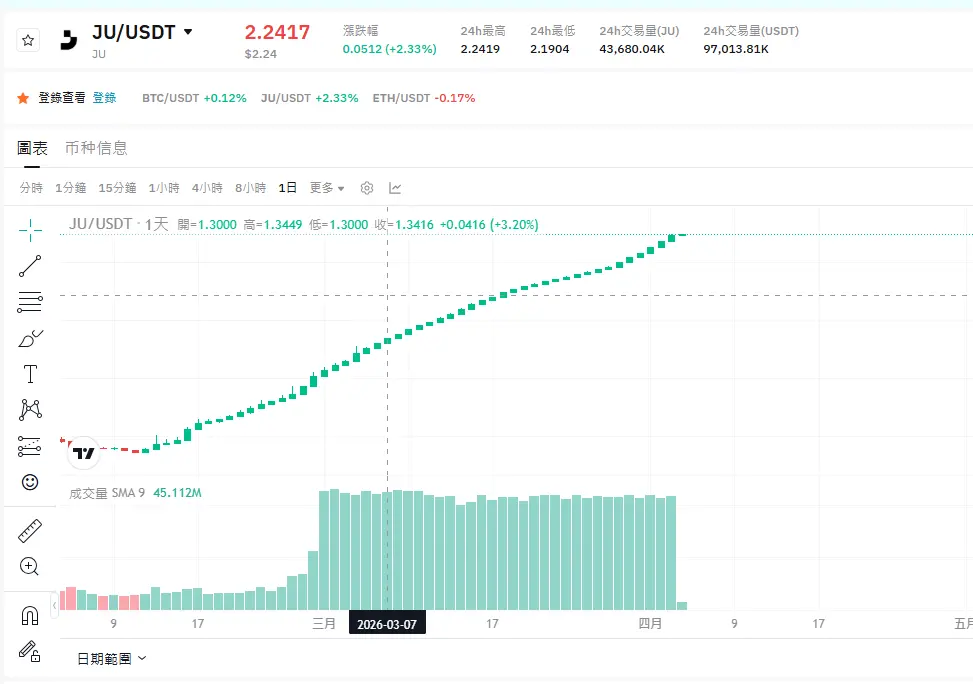This screenshot has height=684, width=973.
Task: Click the 45.112M volume SMA value
Action: point(177,493)
